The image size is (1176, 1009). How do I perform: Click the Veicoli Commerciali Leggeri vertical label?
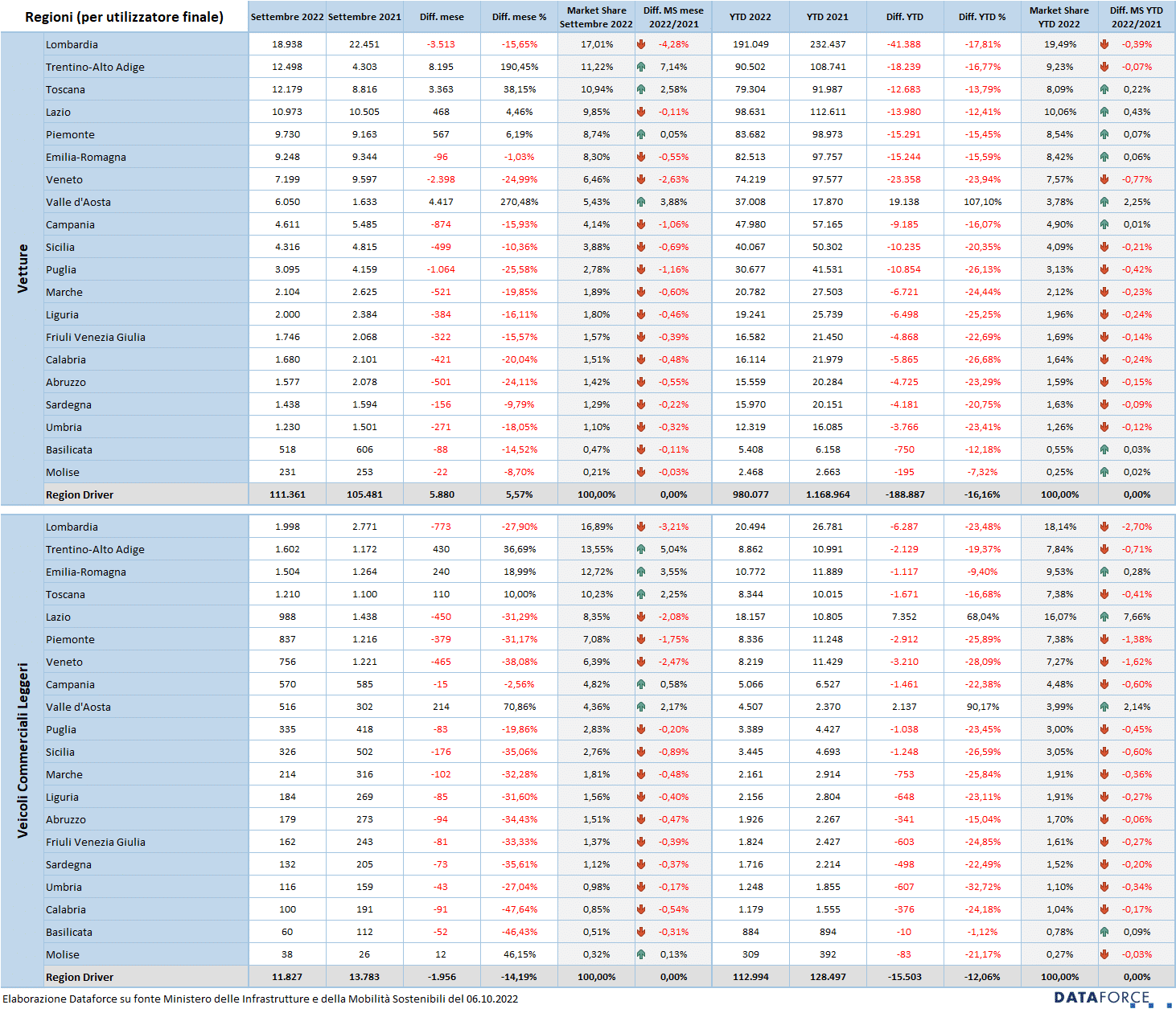(23, 750)
